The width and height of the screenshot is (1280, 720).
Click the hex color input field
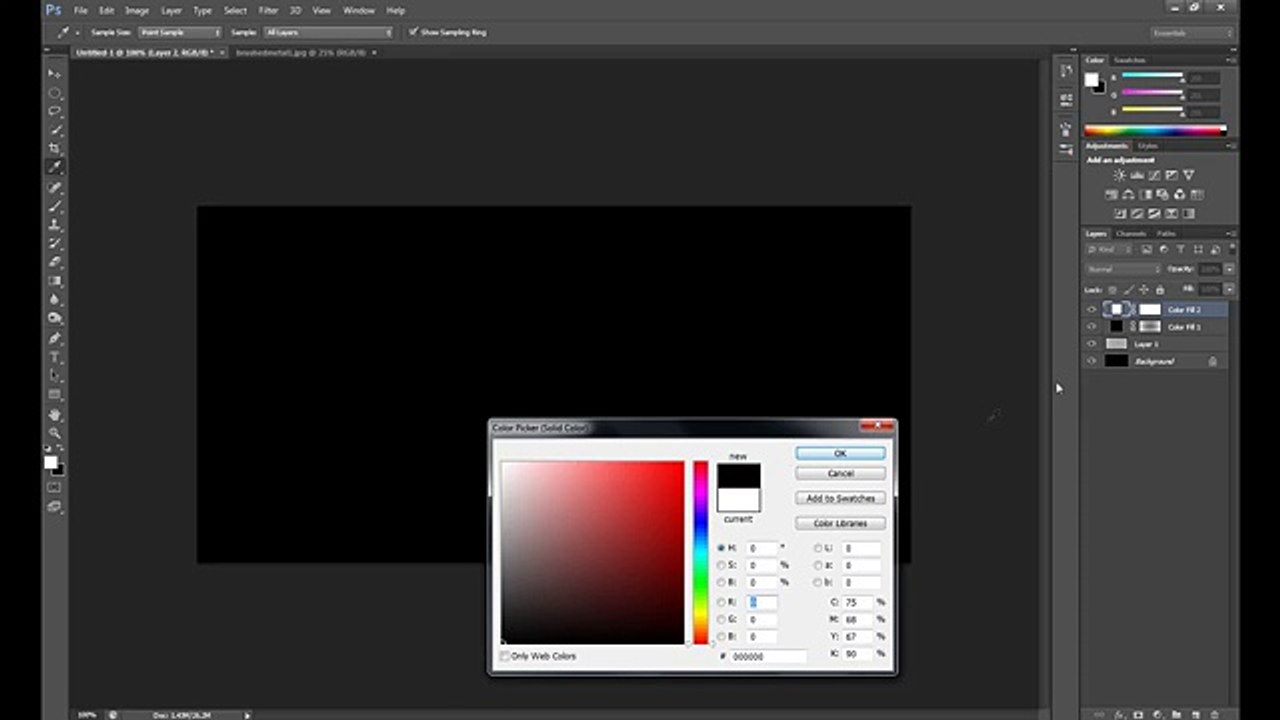(767, 657)
